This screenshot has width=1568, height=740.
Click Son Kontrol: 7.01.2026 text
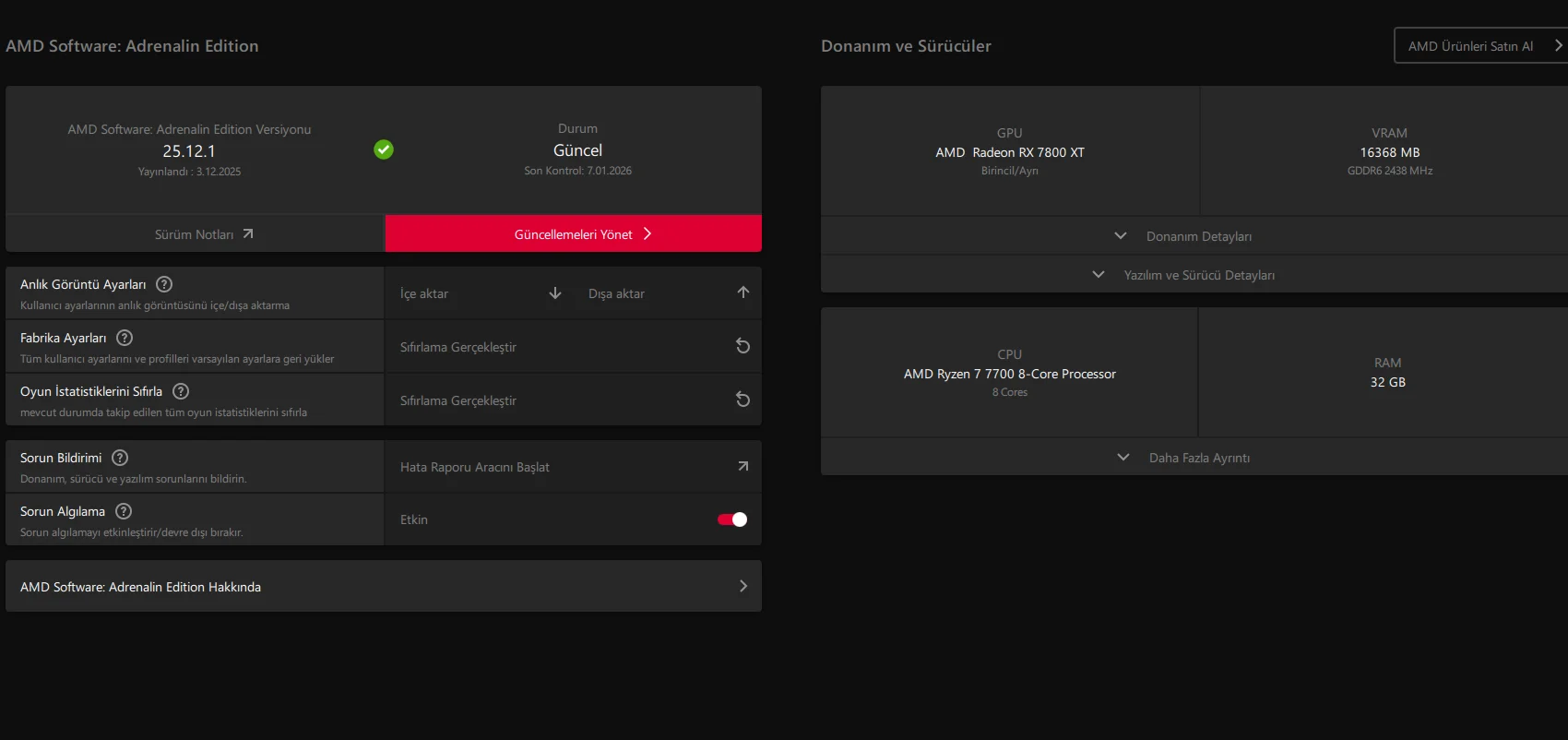578,171
